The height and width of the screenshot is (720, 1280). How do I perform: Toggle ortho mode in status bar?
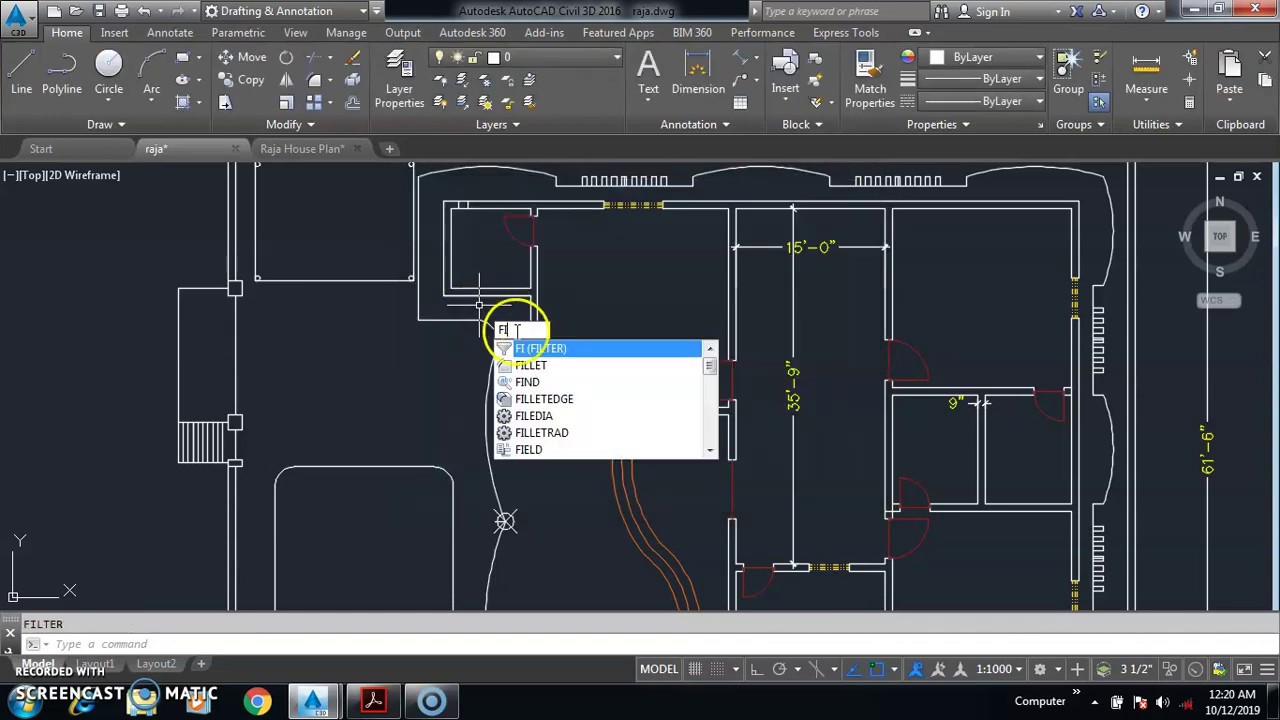point(757,669)
